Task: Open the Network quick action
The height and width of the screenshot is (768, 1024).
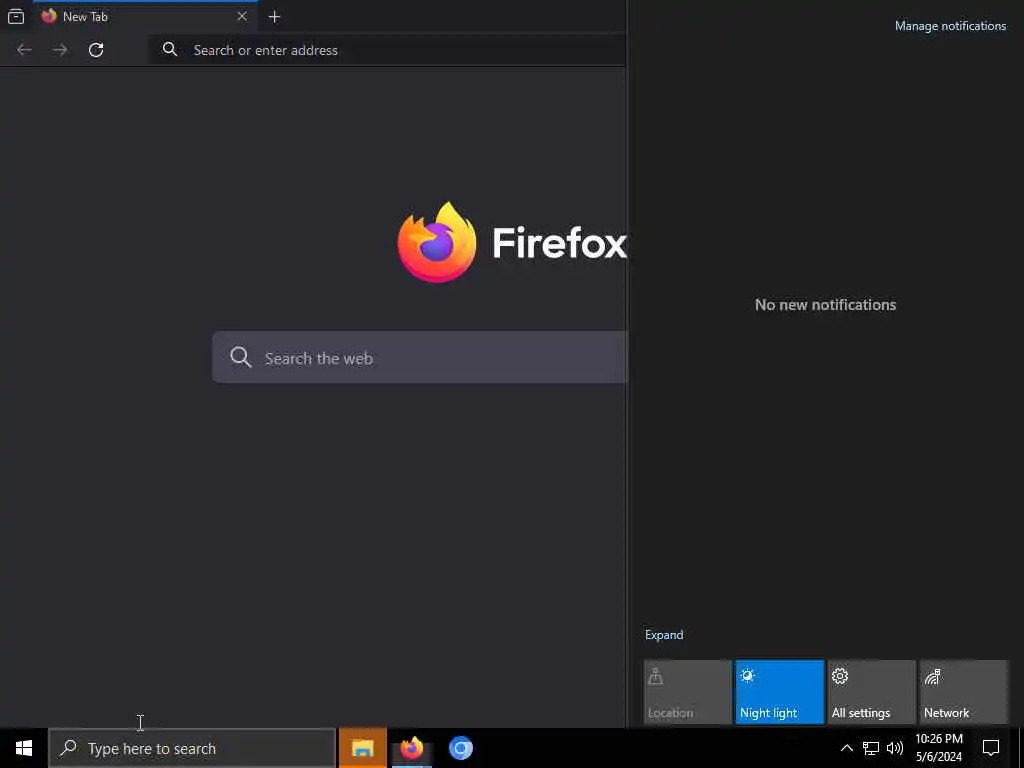Action: coord(964,692)
